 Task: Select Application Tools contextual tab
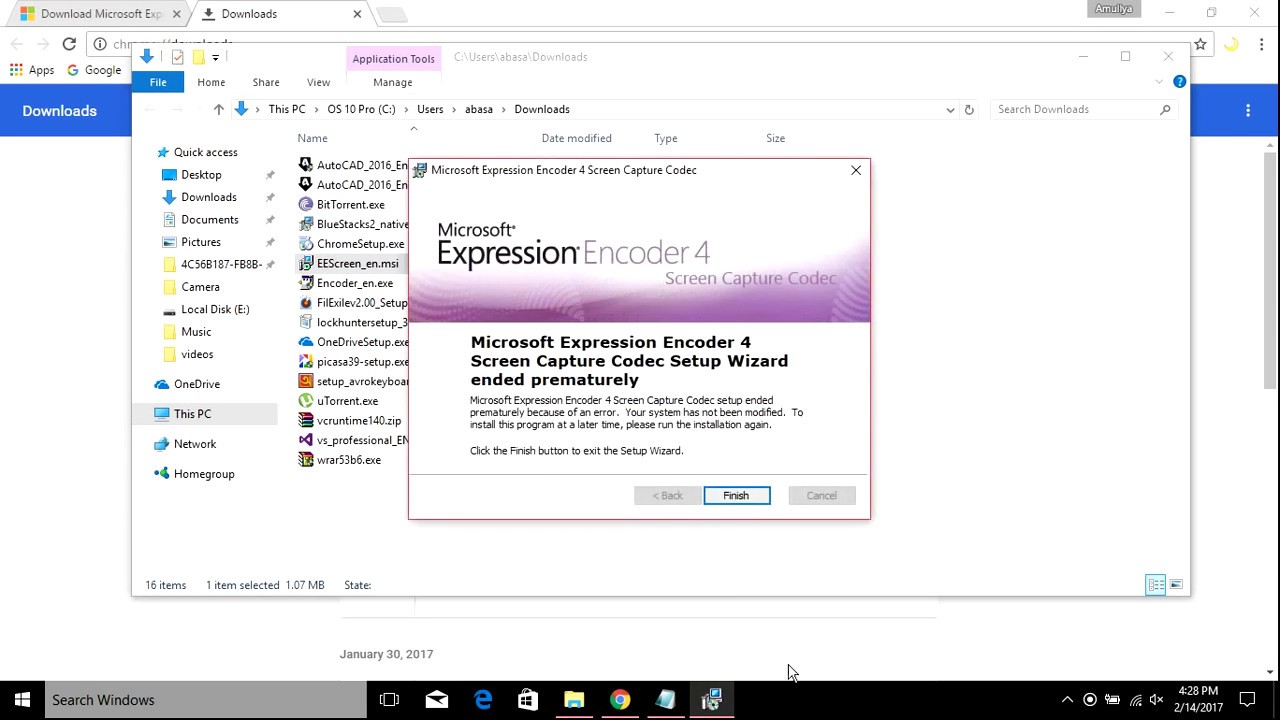393,59
